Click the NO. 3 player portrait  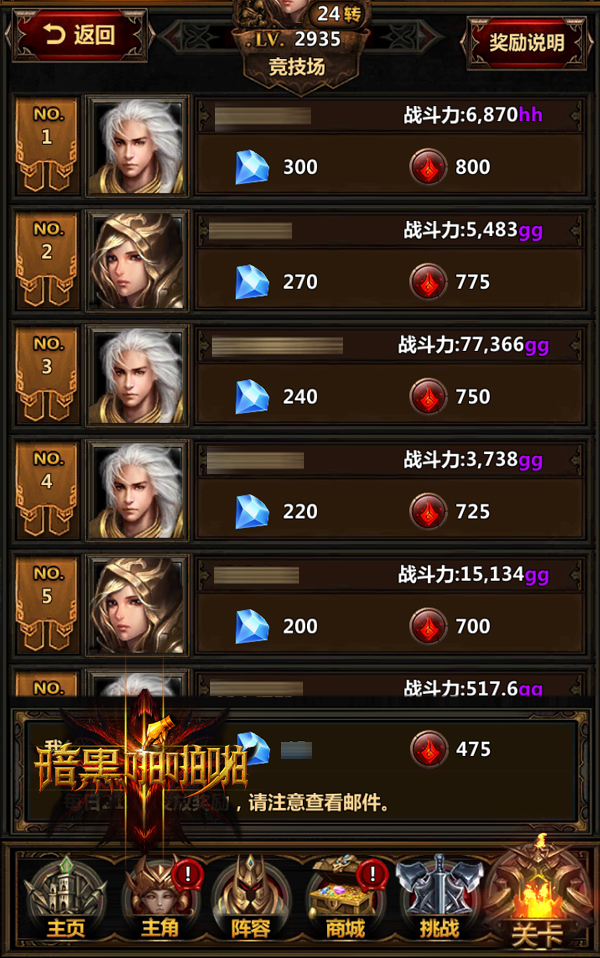coord(137,376)
